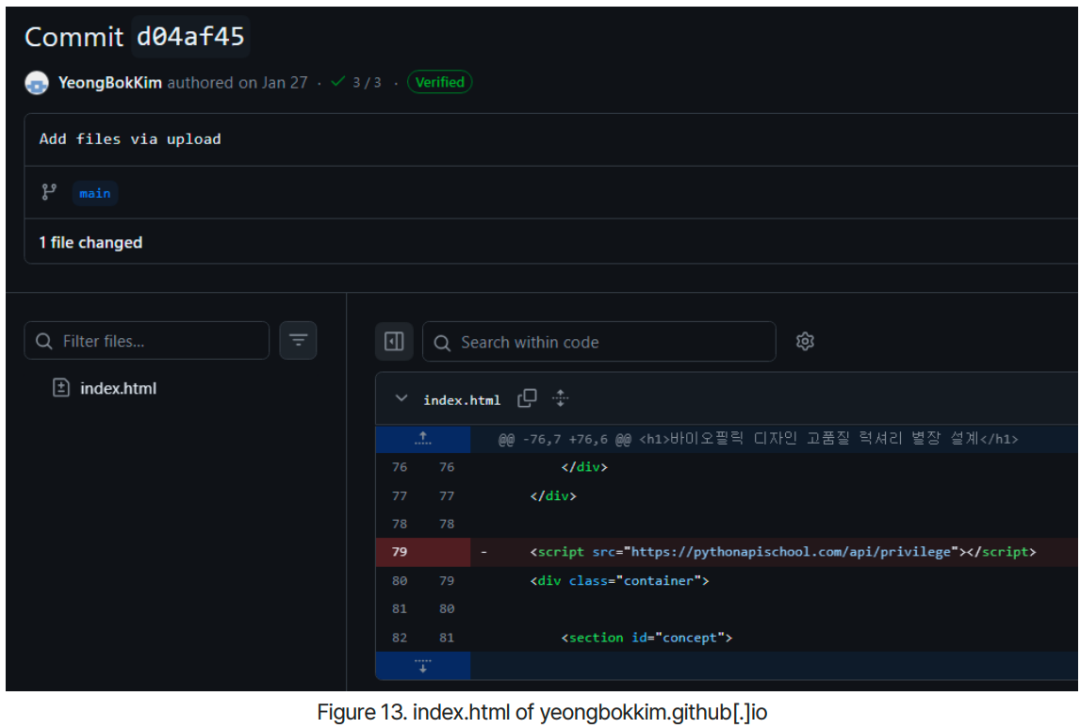This screenshot has width=1080, height=728.
Task: Open the 3 / 3 checks status
Action: (356, 83)
